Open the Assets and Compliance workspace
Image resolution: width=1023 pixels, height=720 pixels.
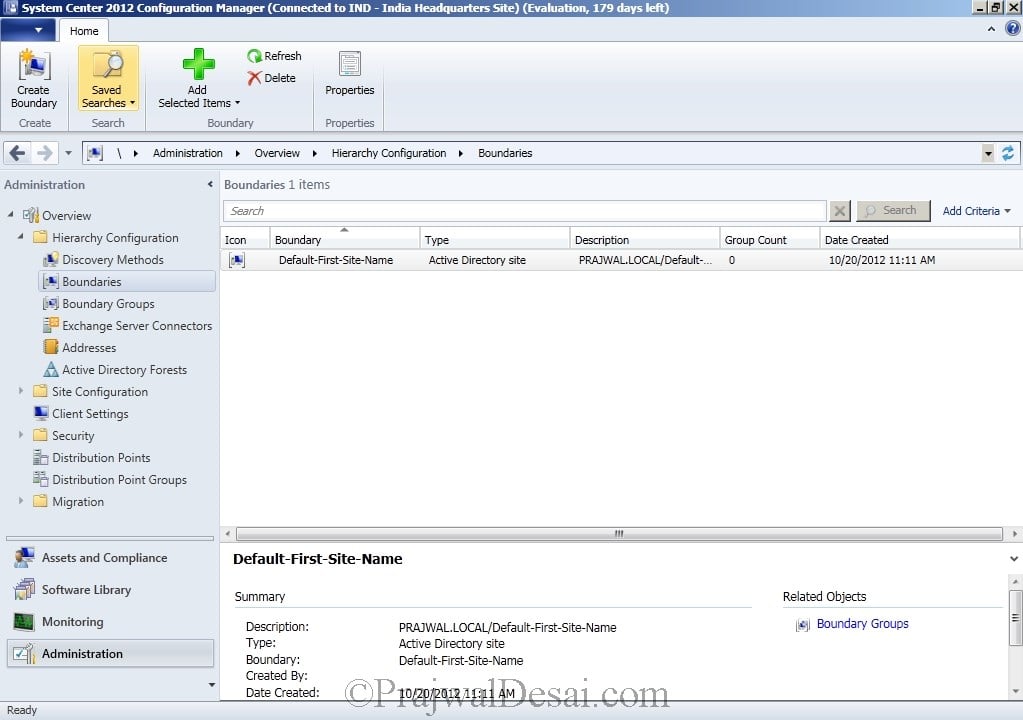click(x=110, y=558)
